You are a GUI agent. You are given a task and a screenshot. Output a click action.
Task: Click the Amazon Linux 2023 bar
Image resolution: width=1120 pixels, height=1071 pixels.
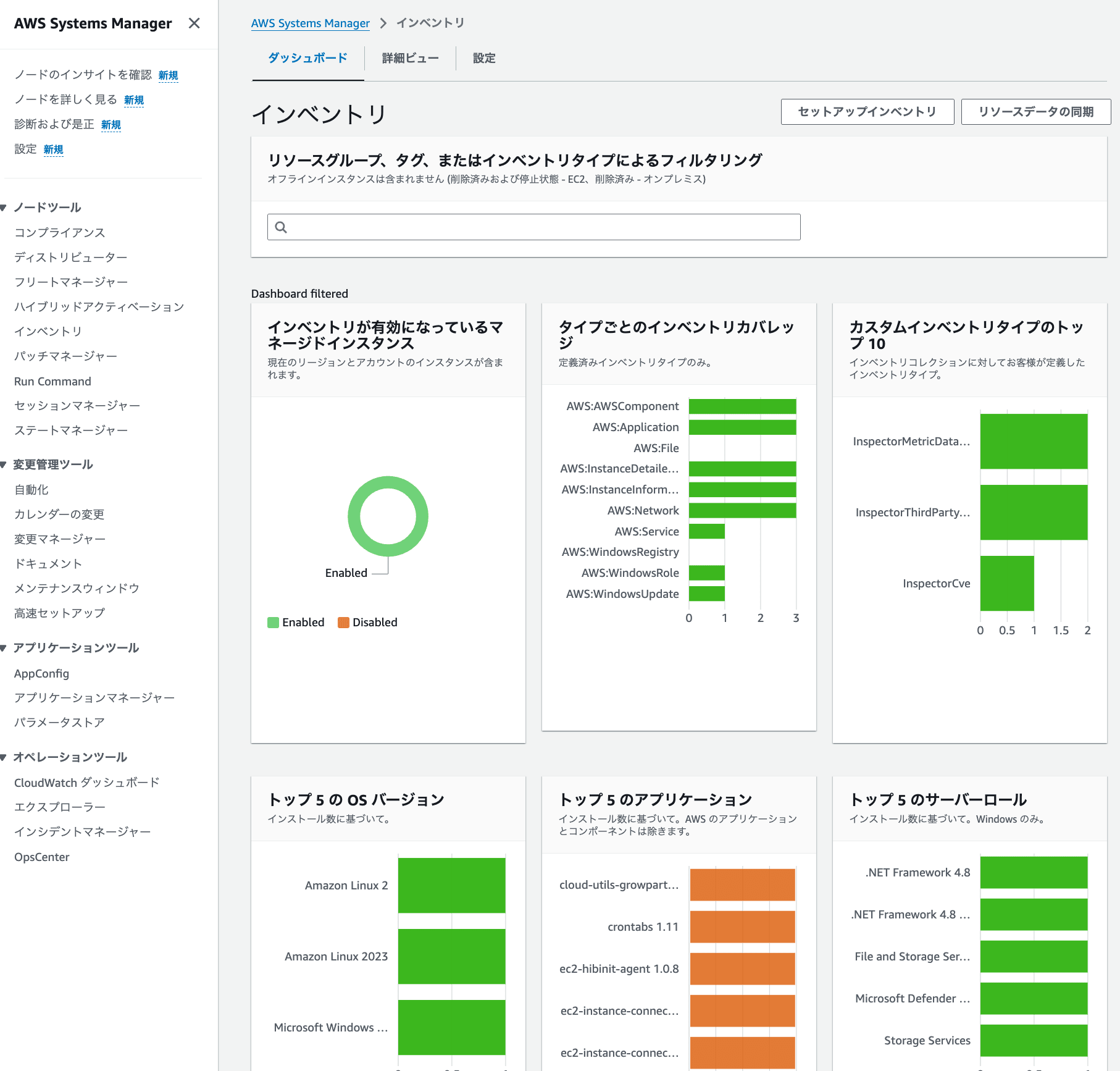pos(451,956)
